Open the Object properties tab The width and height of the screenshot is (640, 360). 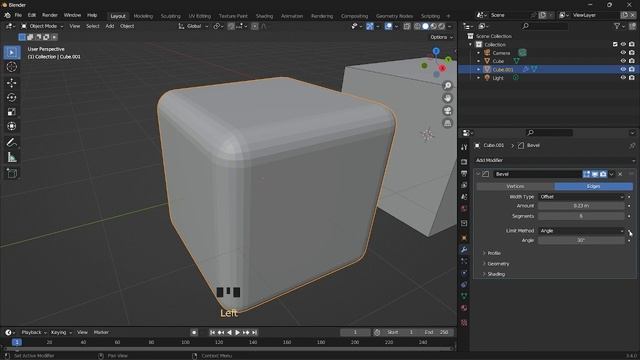[464, 238]
